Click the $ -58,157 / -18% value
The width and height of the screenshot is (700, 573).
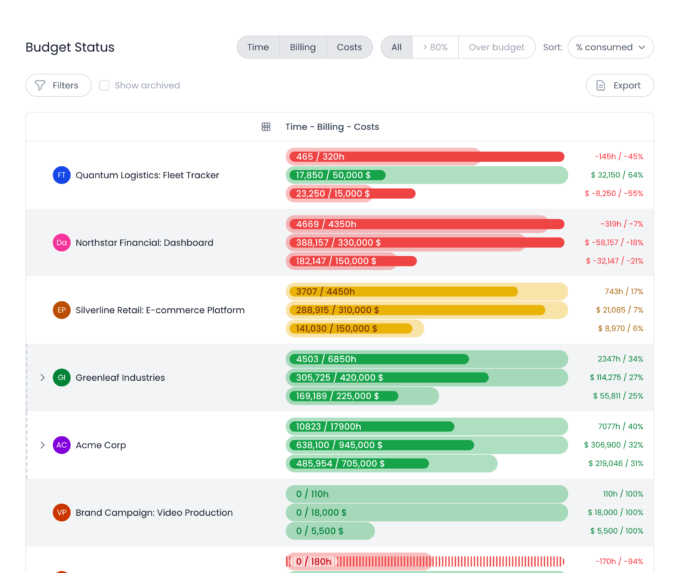pyautogui.click(x=614, y=243)
